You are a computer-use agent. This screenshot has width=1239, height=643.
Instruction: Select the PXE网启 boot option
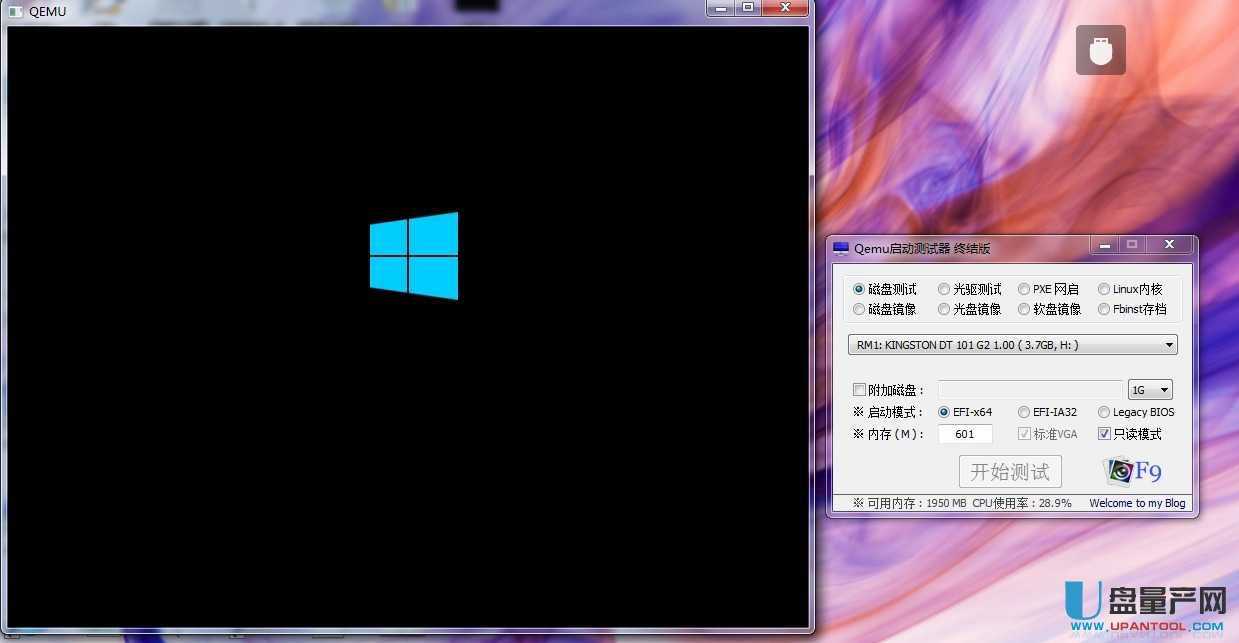click(x=1024, y=288)
